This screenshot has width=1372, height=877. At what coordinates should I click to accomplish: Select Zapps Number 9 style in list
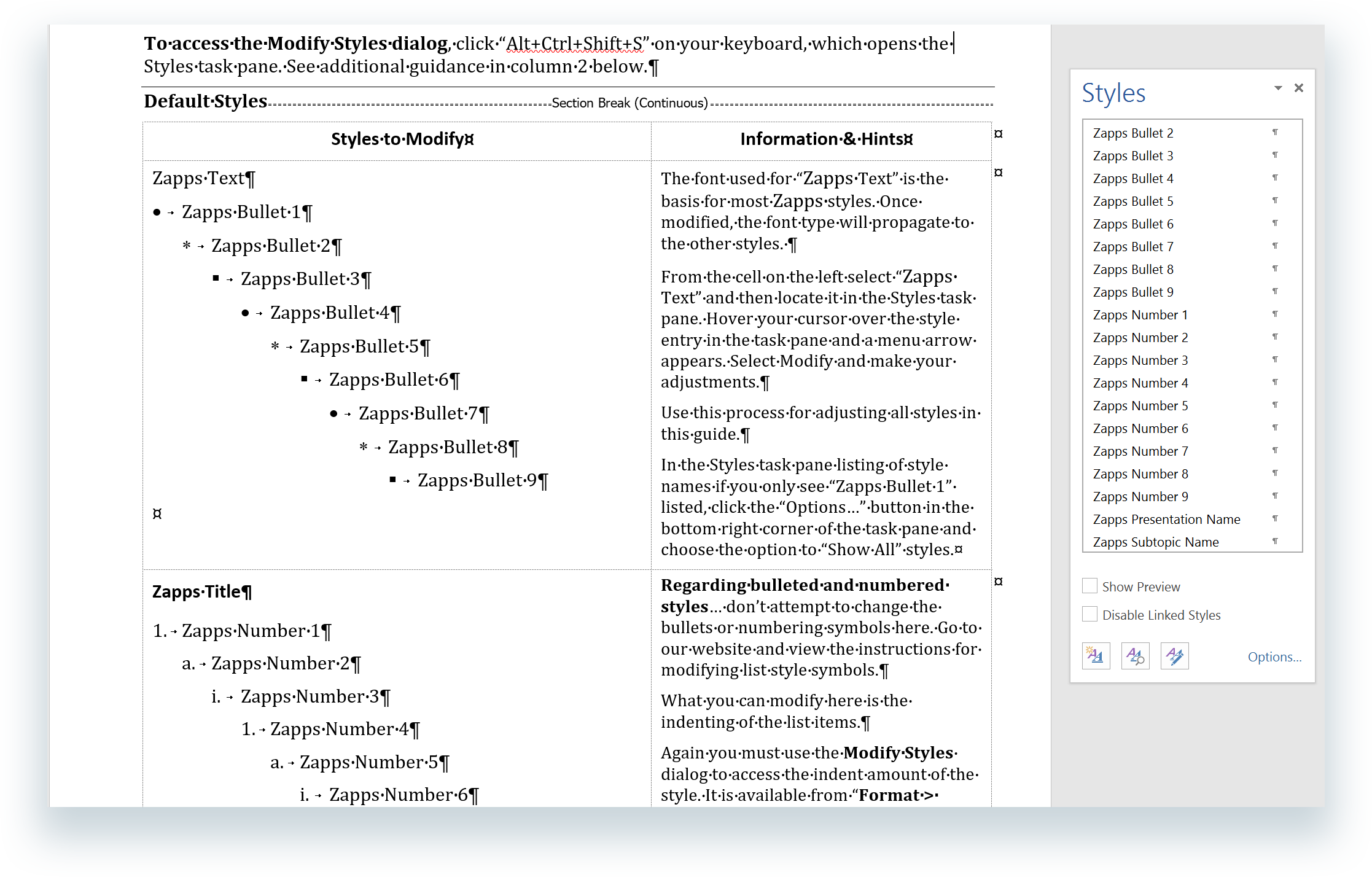coord(1191,496)
